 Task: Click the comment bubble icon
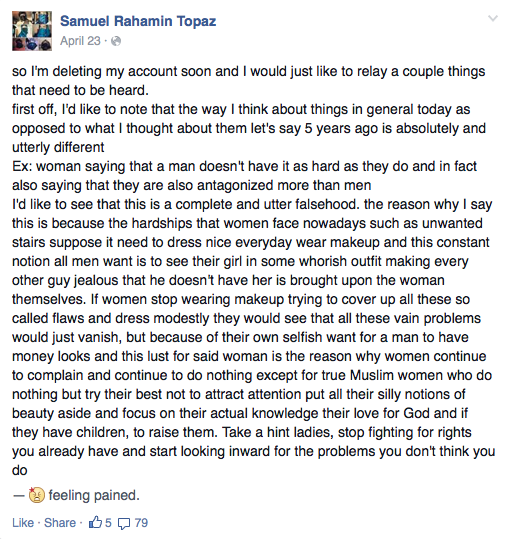tap(124, 524)
